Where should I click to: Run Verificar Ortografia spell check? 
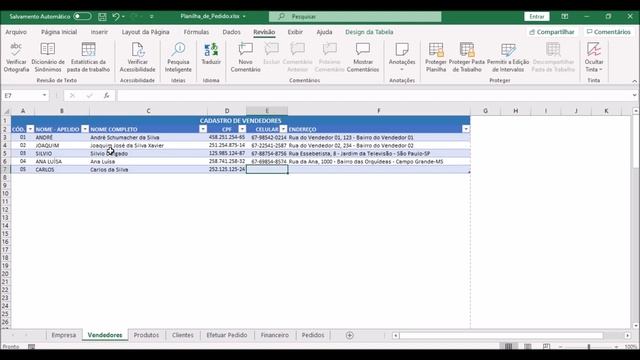16,57
